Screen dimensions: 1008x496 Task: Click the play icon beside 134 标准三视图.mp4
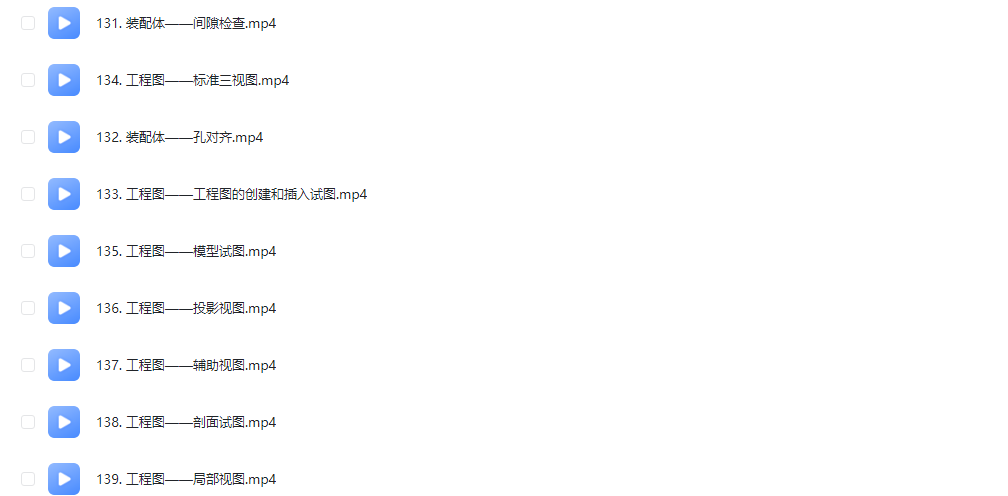pyautogui.click(x=64, y=80)
